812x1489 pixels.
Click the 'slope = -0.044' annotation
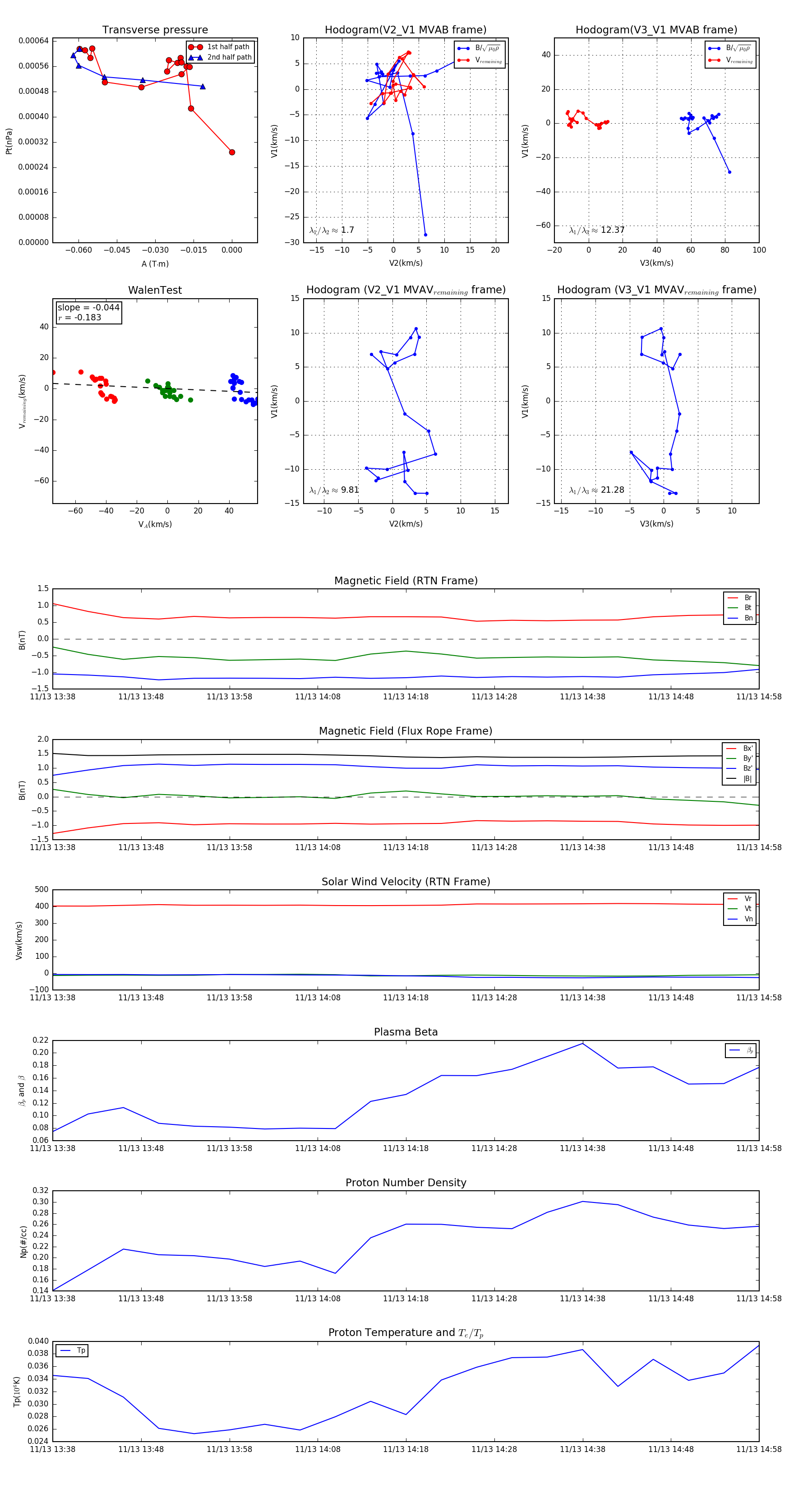88,308
